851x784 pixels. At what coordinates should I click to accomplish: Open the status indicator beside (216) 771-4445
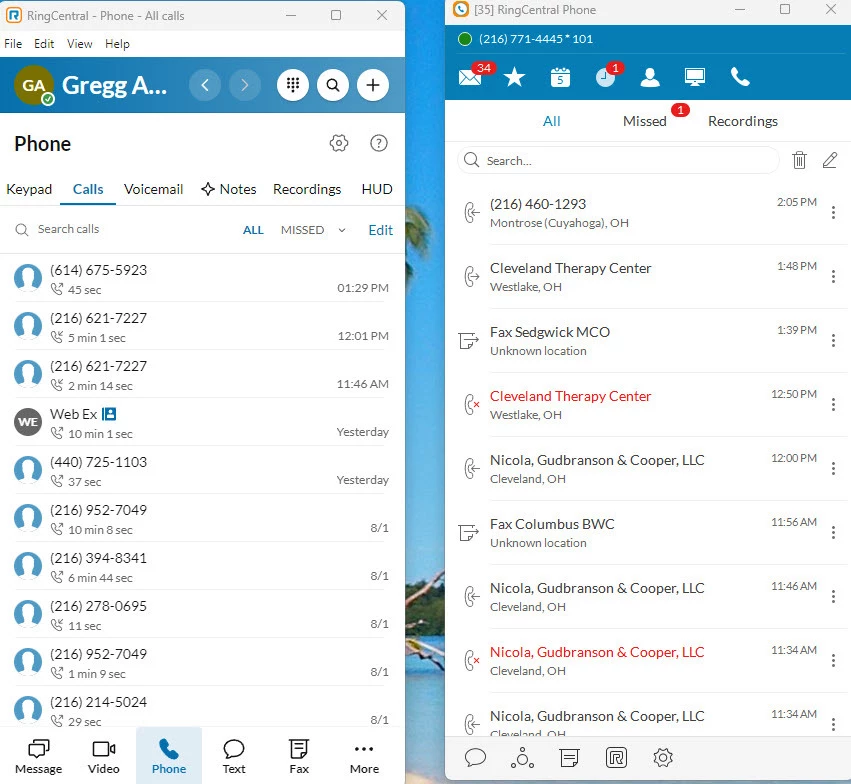point(465,39)
